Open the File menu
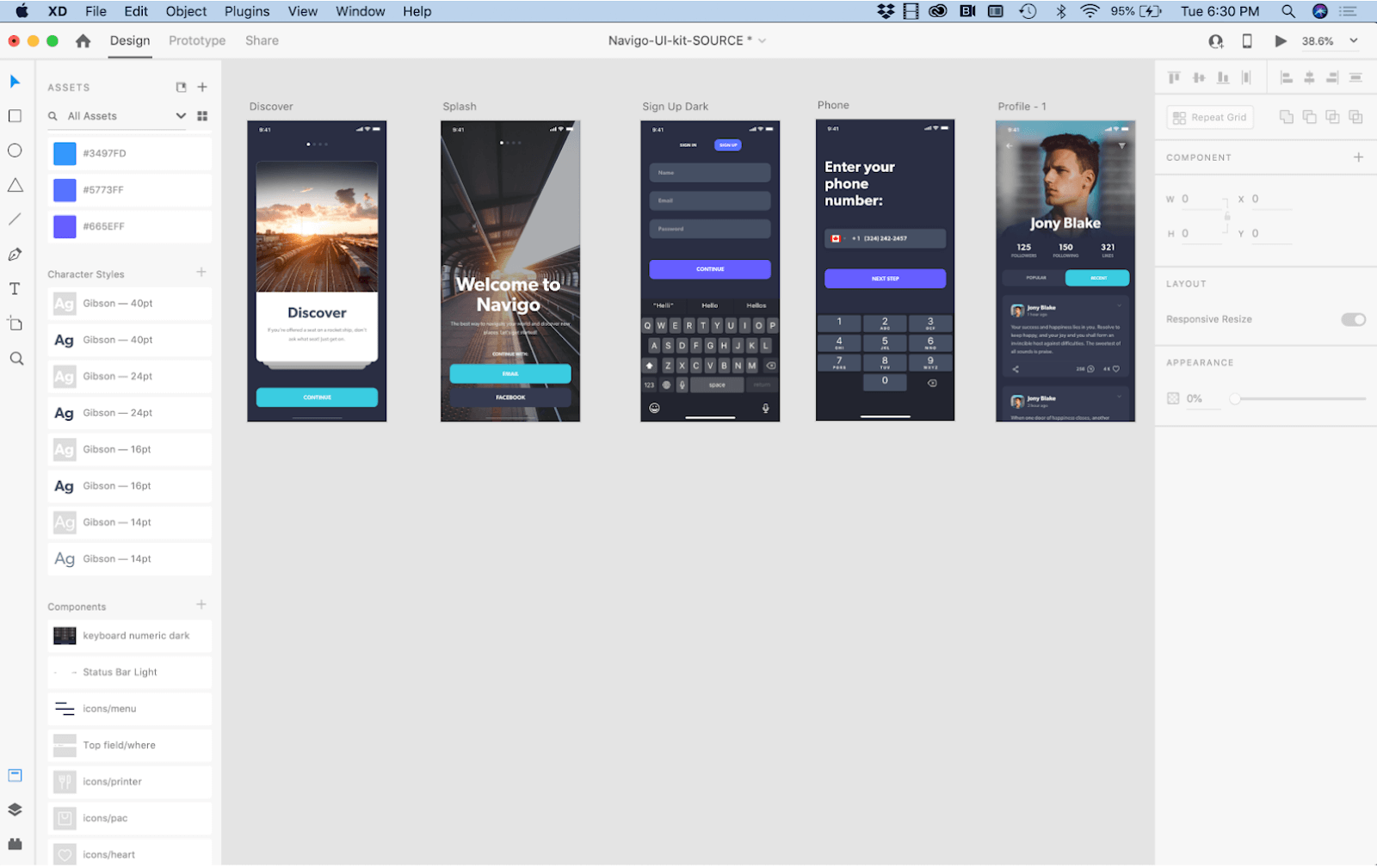Screen dimensions: 1377x868 point(96,11)
